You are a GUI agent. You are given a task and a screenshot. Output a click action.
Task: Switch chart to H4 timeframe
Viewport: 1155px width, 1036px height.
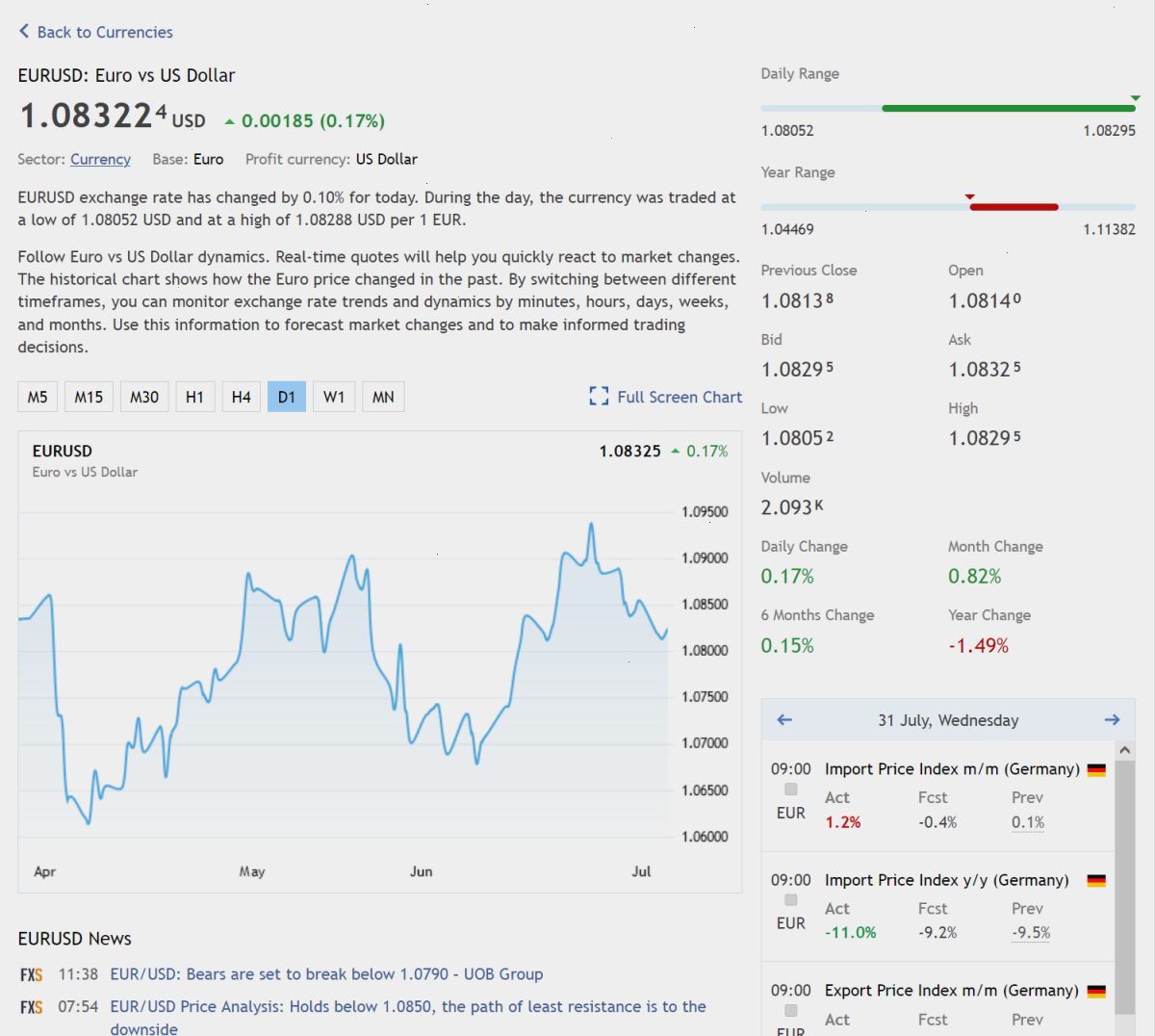(x=241, y=397)
